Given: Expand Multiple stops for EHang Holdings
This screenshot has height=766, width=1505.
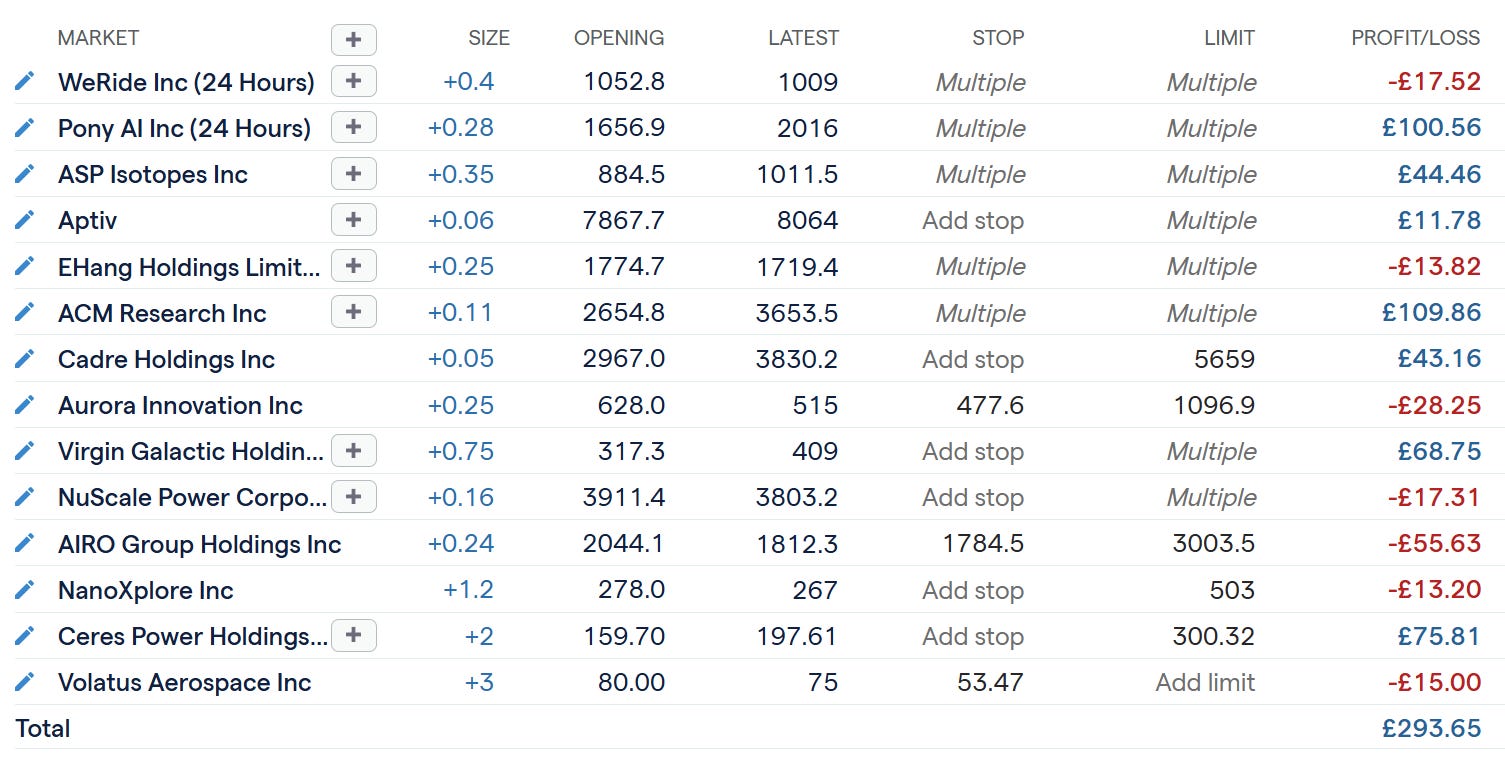Looking at the screenshot, I should [980, 266].
